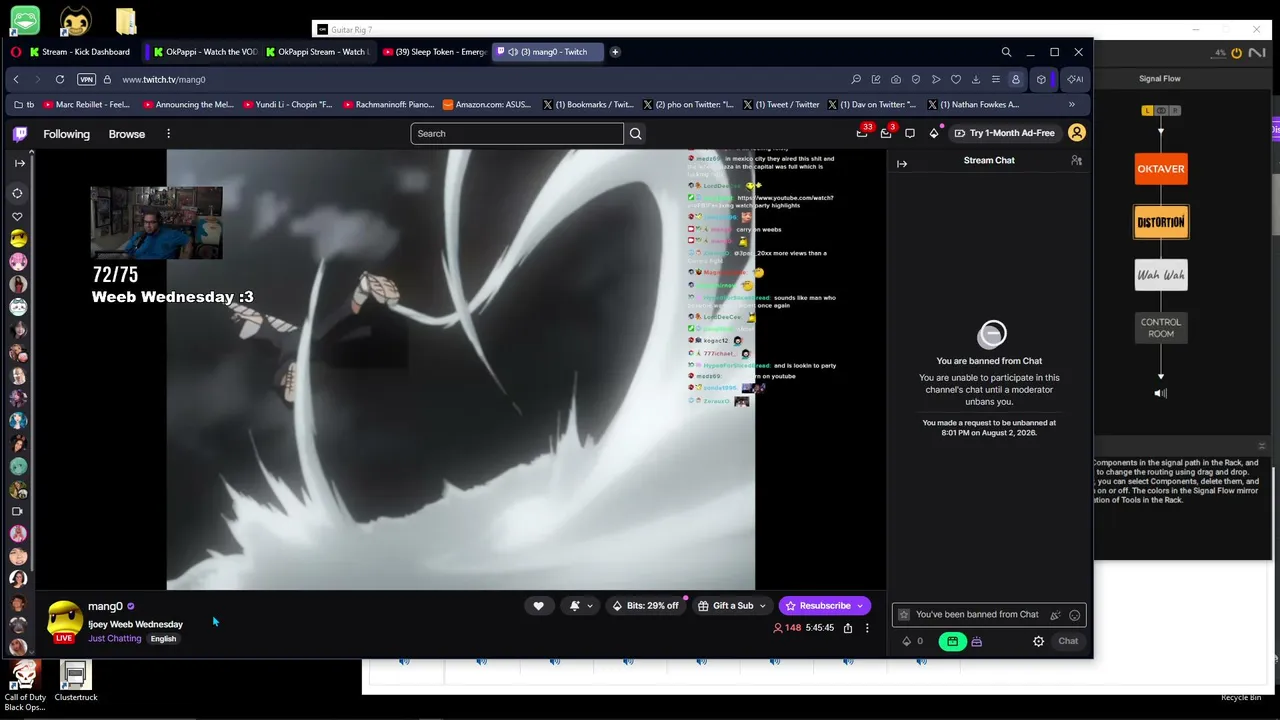Click the search magnifier button beside the Twitch search box
Viewport: 1280px width, 720px height.
636,133
